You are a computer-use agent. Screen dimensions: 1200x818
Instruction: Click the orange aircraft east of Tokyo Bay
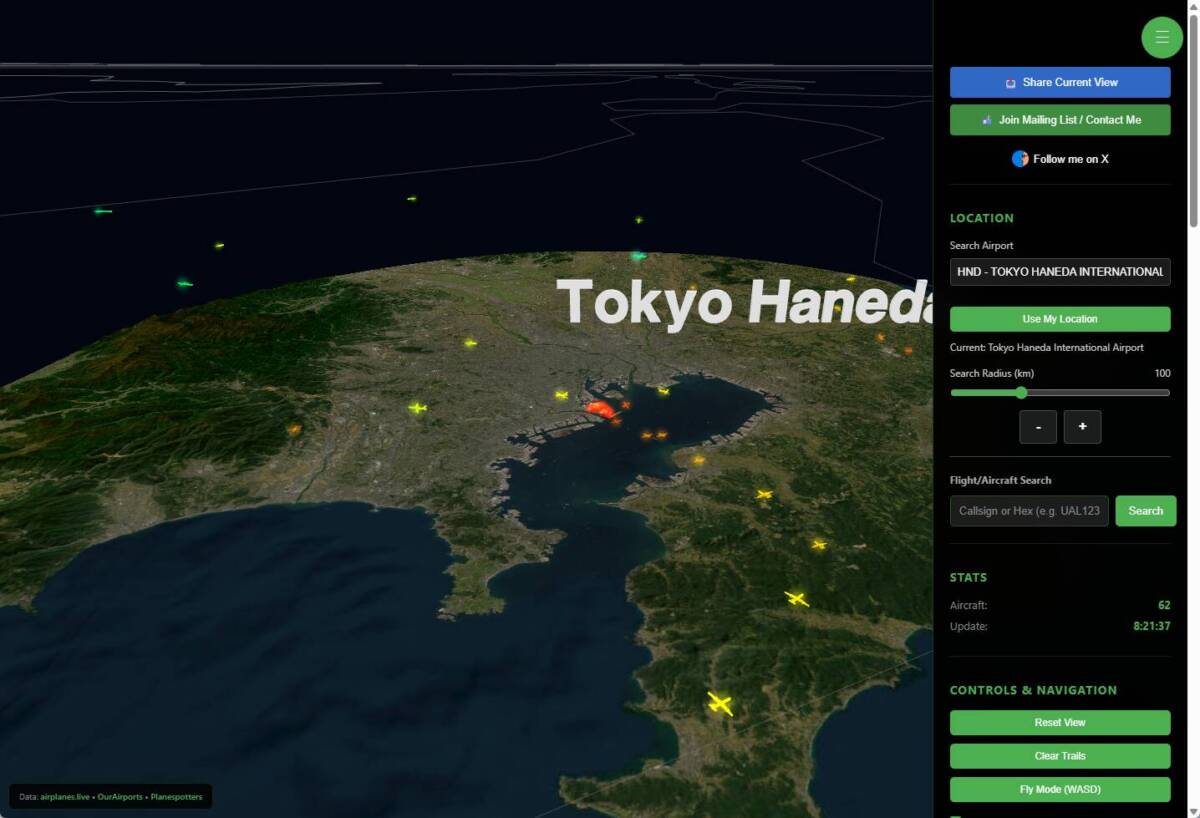[x=651, y=435]
